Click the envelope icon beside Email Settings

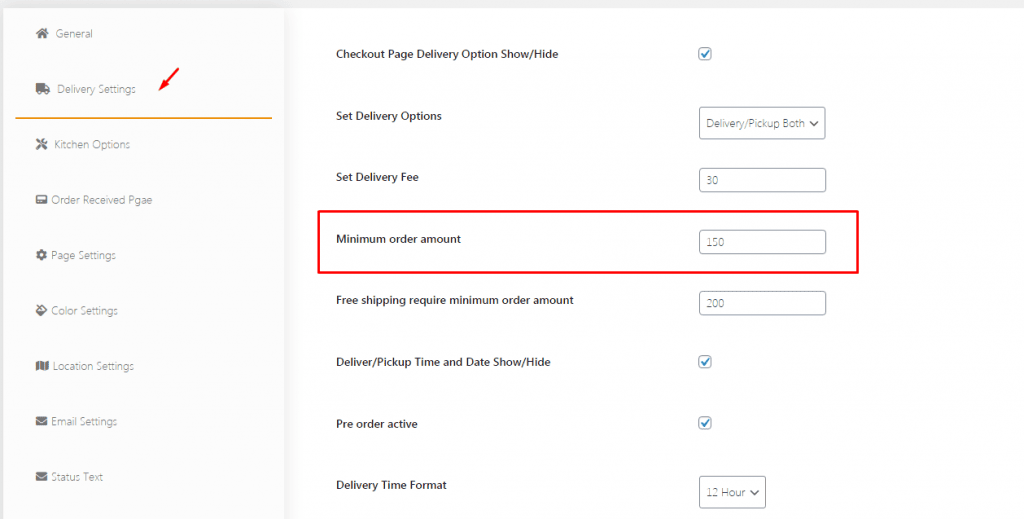(x=42, y=421)
